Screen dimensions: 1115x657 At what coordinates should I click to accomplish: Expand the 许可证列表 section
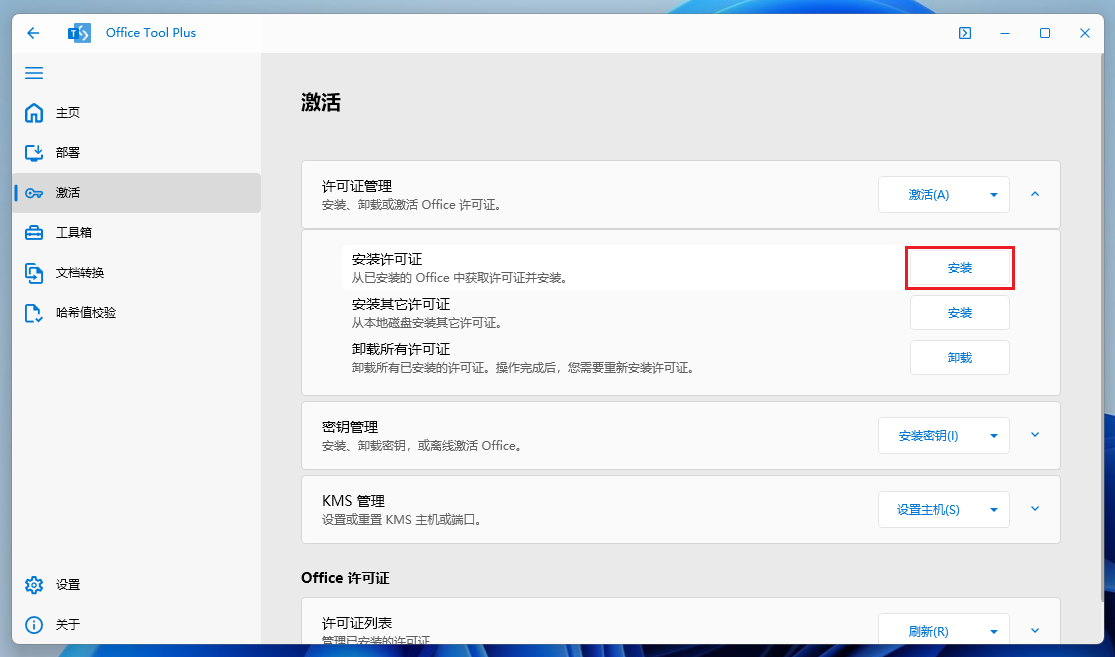[x=1035, y=631]
